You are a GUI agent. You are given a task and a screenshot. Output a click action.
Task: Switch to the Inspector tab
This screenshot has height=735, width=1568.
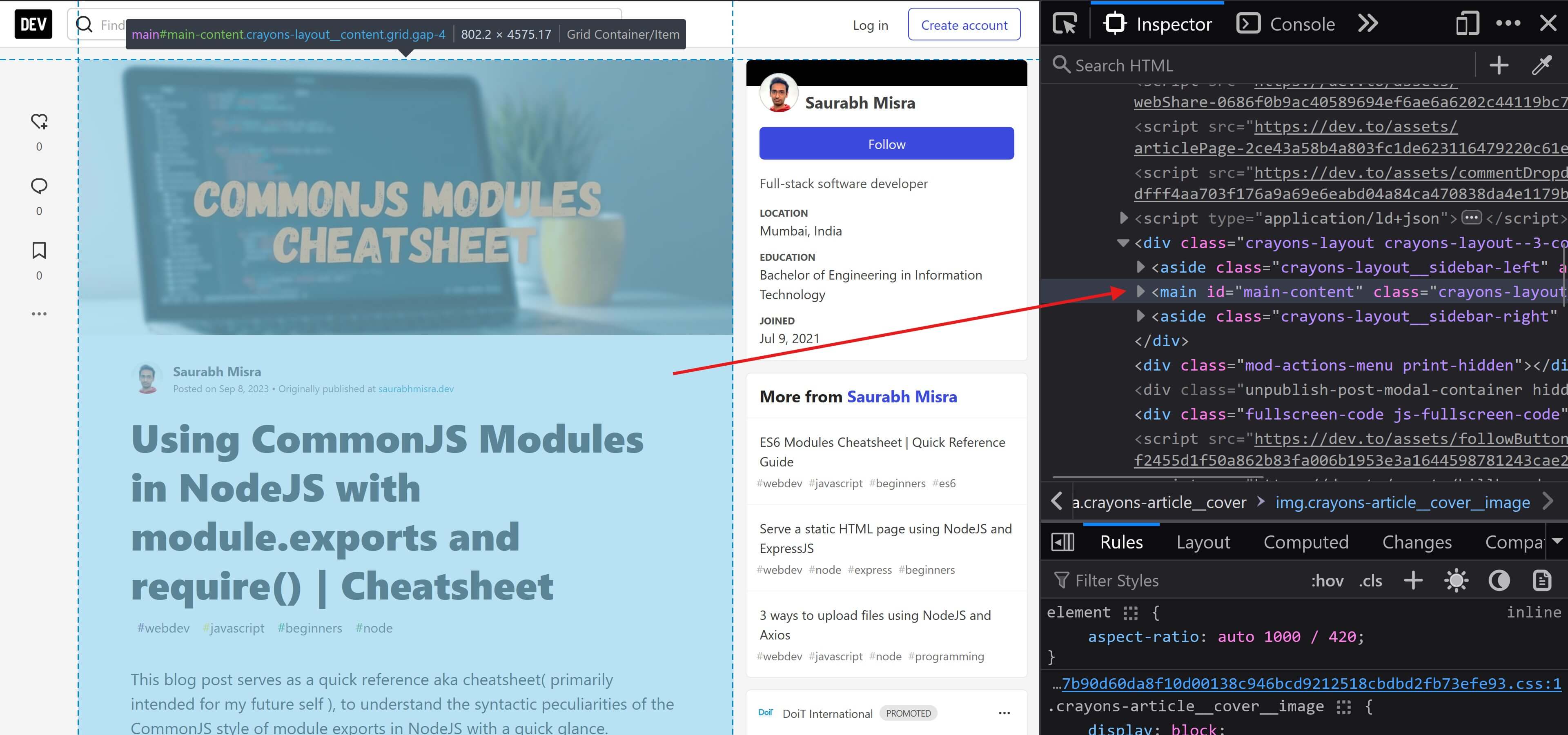pos(1158,24)
